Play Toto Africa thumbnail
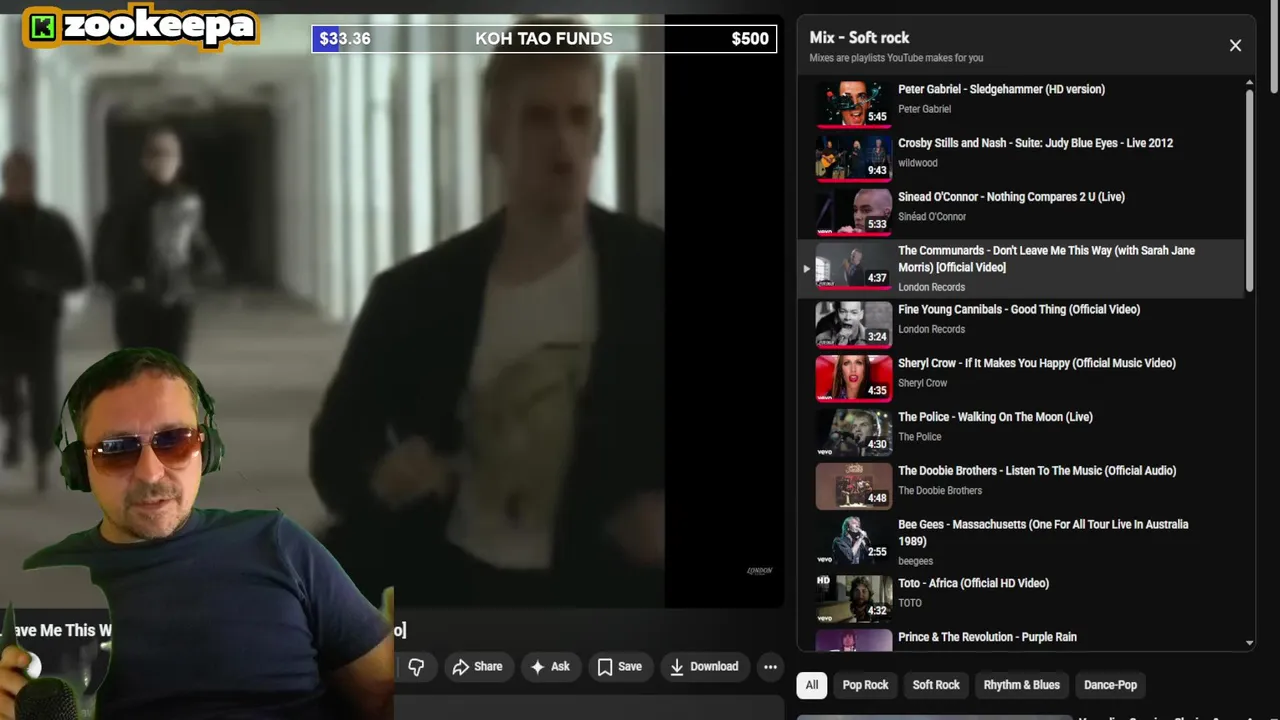 (854, 598)
